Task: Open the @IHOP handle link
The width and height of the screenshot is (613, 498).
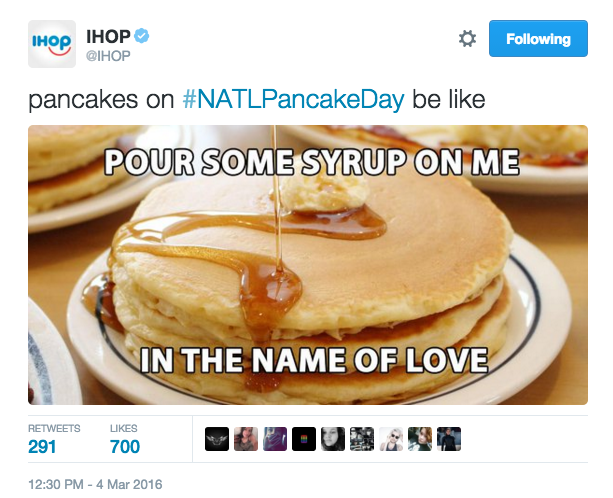Action: point(110,56)
